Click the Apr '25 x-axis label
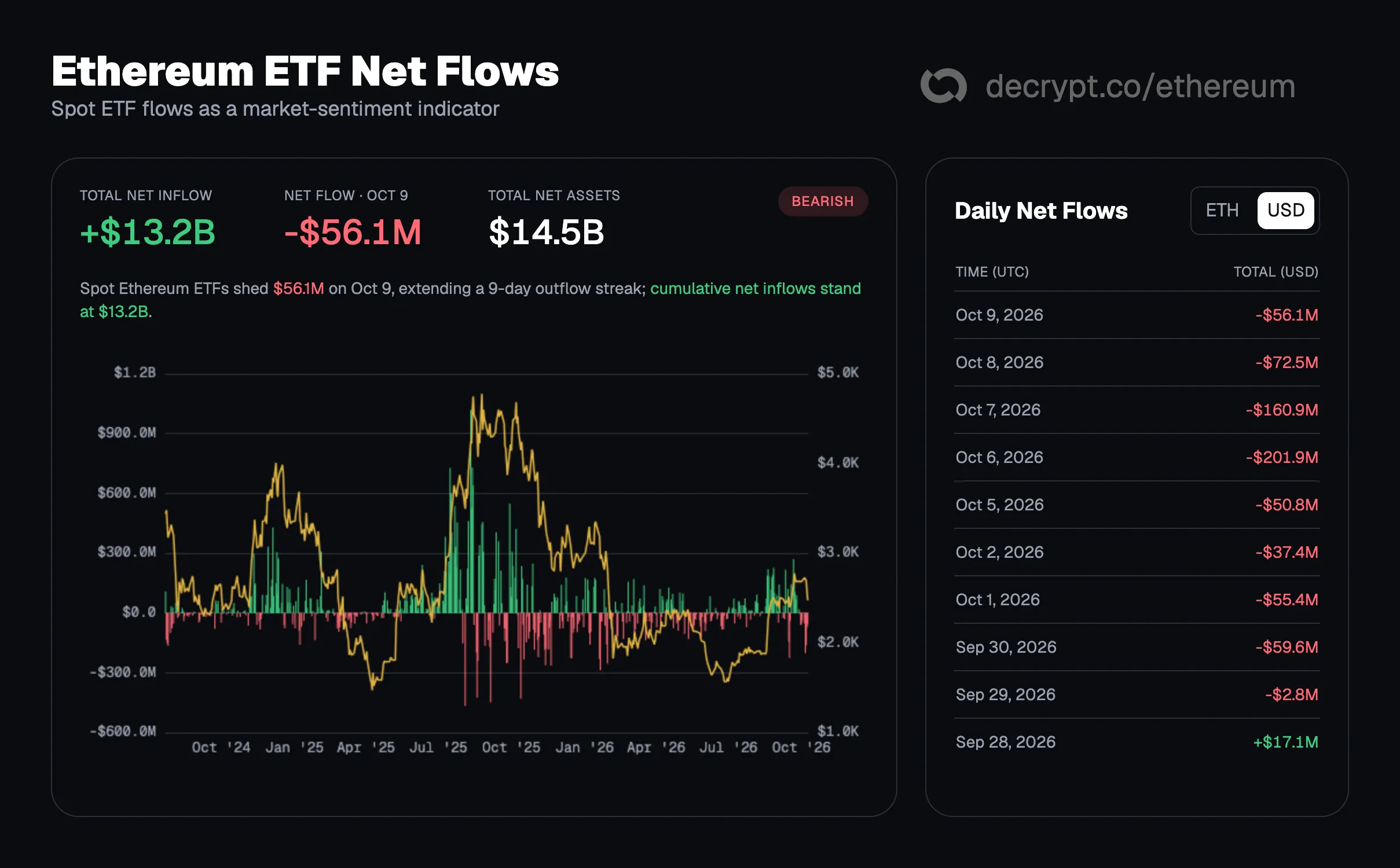 (366, 747)
